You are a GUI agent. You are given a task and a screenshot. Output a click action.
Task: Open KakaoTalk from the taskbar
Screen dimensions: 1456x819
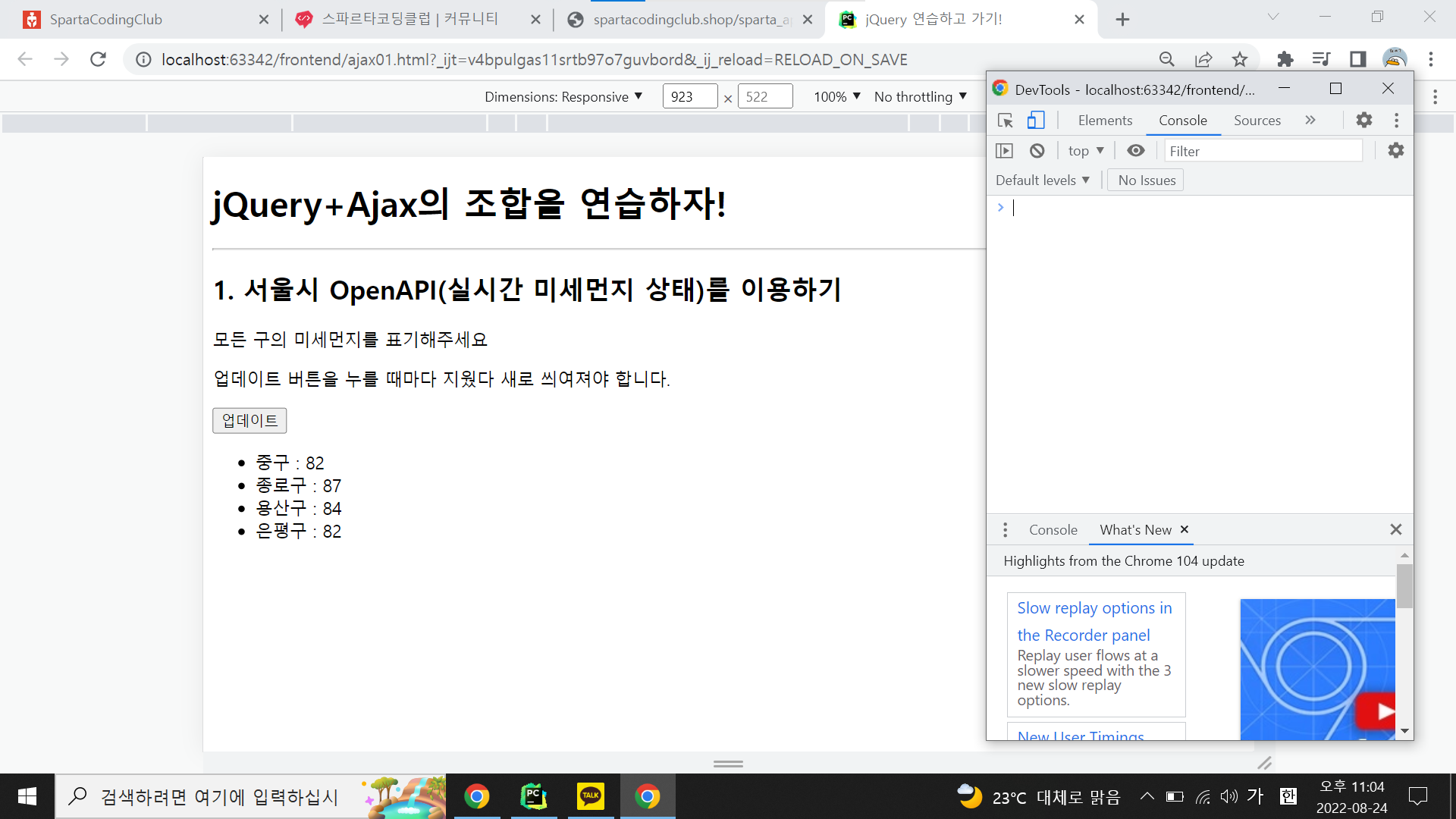click(x=591, y=796)
